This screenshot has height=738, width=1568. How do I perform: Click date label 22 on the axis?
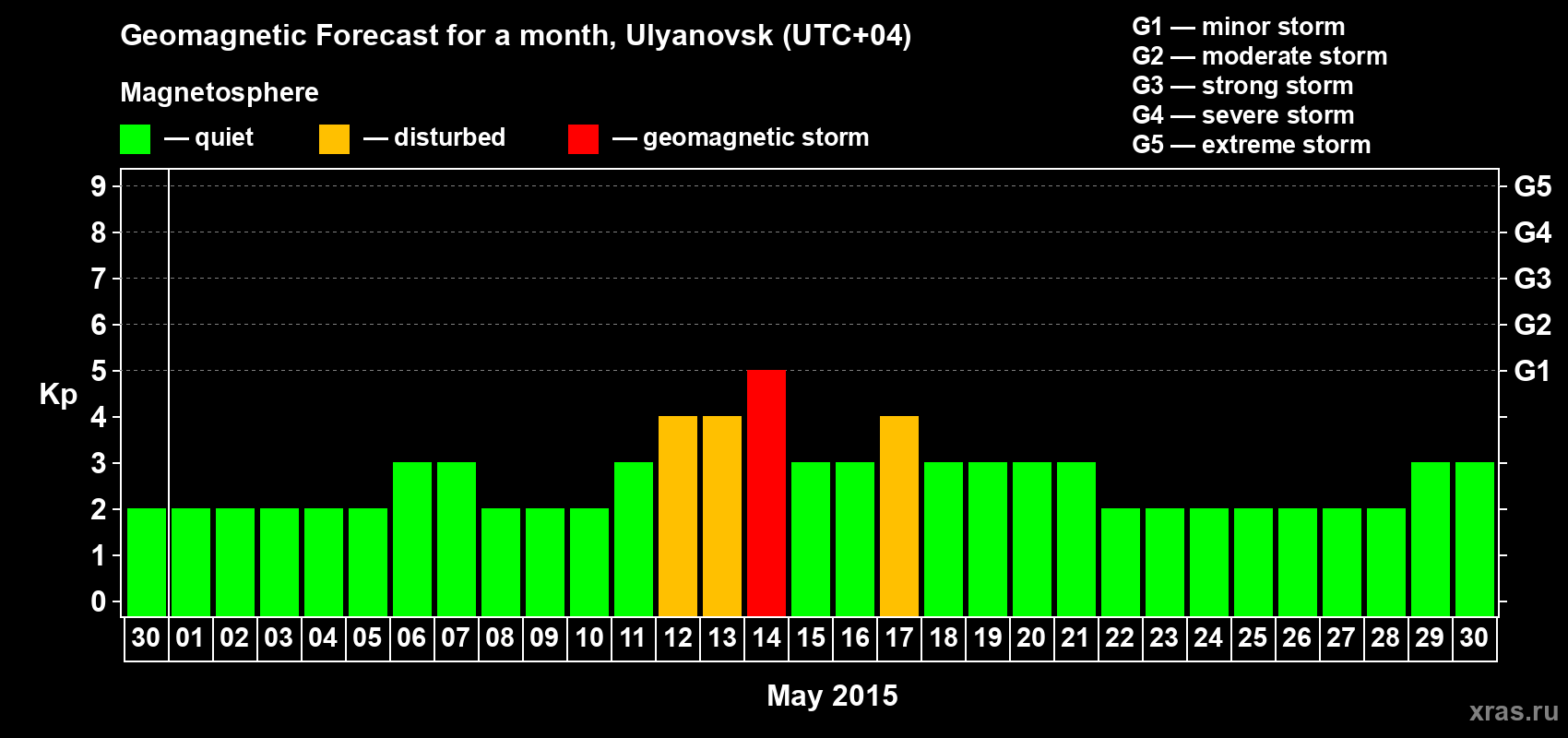tap(1120, 637)
